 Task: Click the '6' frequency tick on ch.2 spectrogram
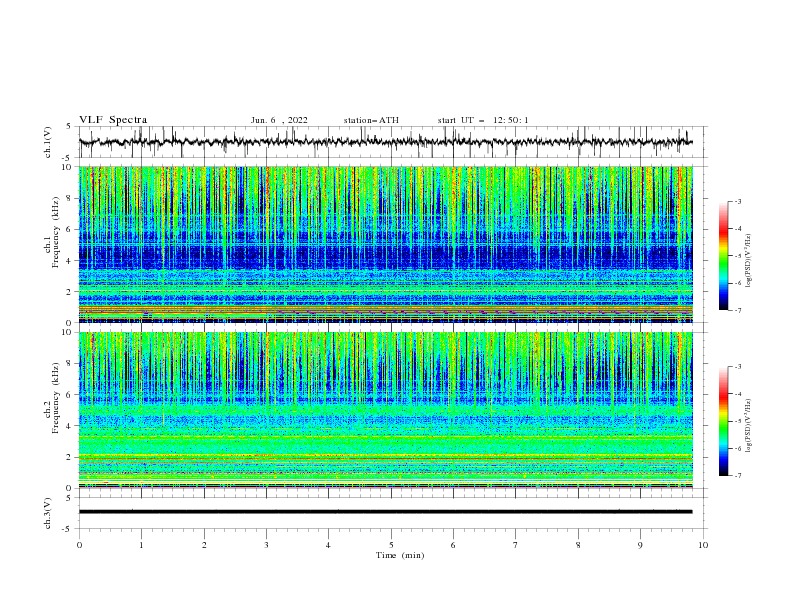(70, 395)
